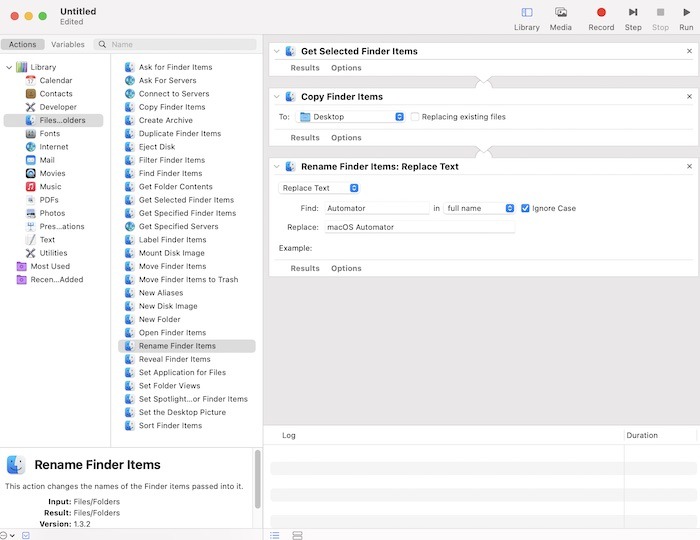Screen dimensions: 700x540
Task: Select Contacts category
Action: click(x=55, y=94)
